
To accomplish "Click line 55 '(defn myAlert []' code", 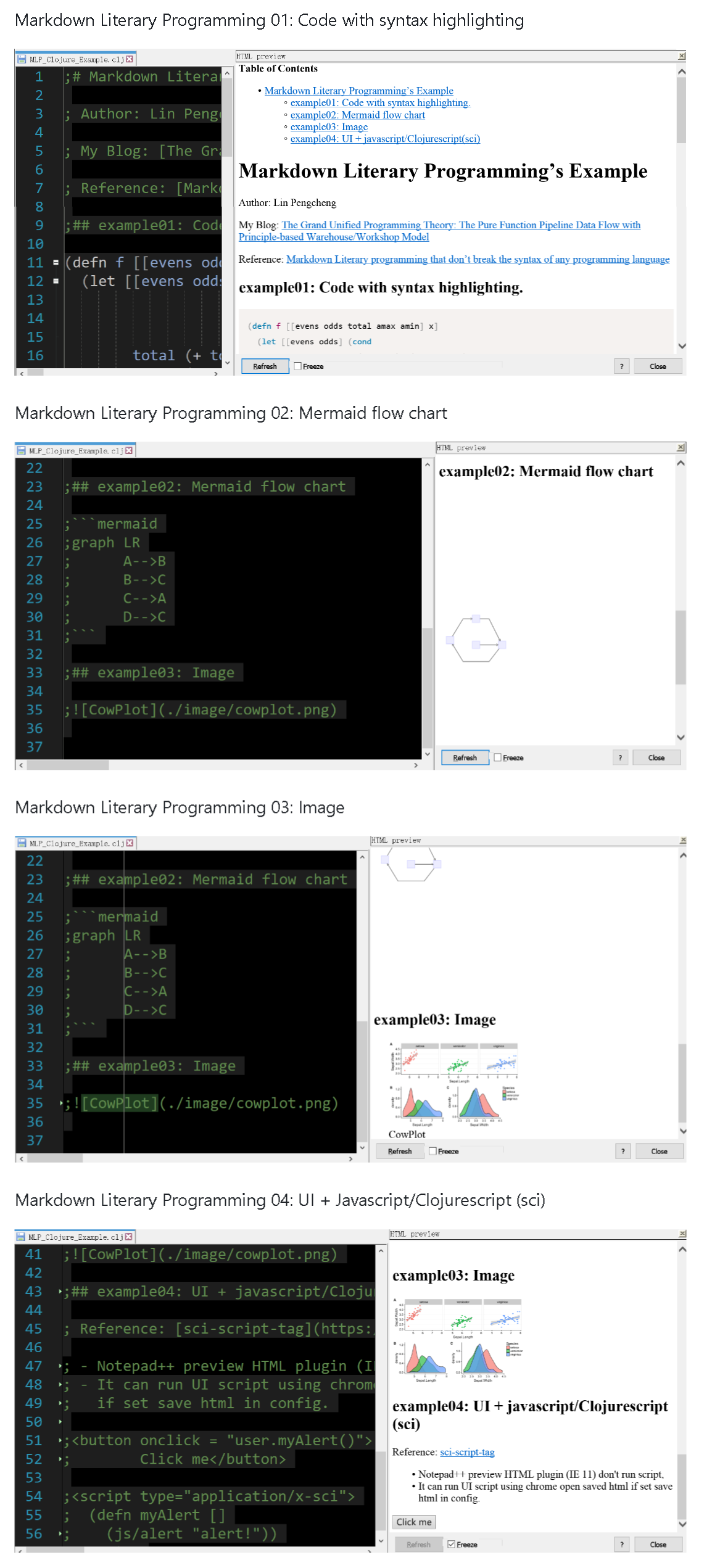I will click(x=158, y=1515).
